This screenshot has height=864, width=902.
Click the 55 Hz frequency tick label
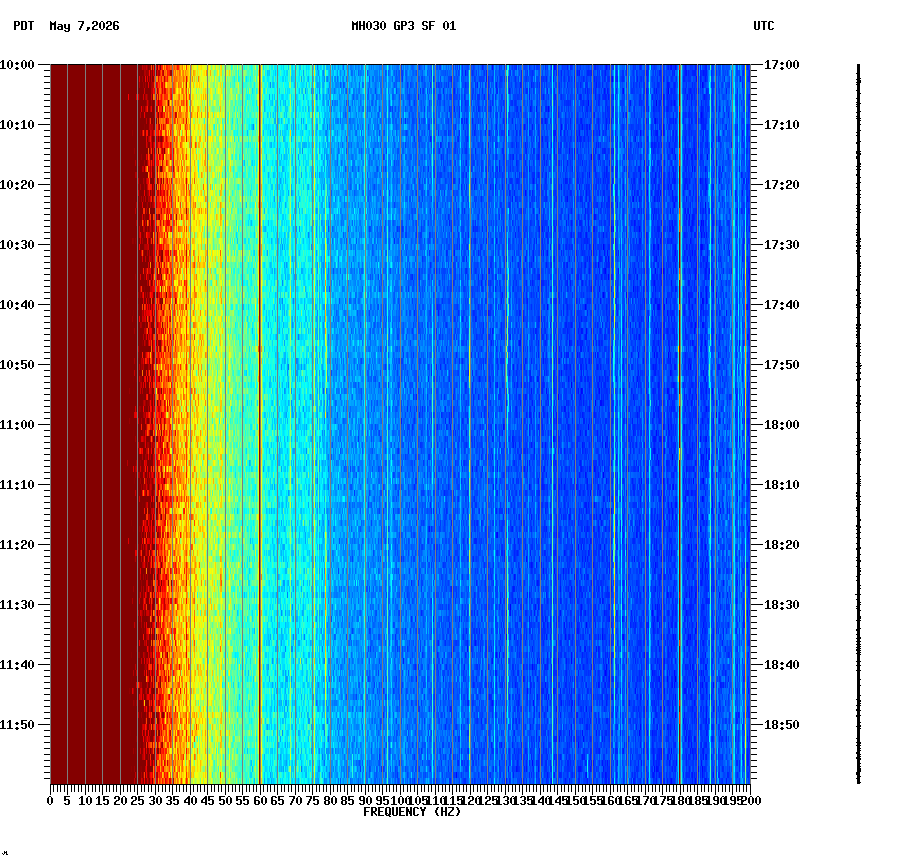tap(243, 801)
